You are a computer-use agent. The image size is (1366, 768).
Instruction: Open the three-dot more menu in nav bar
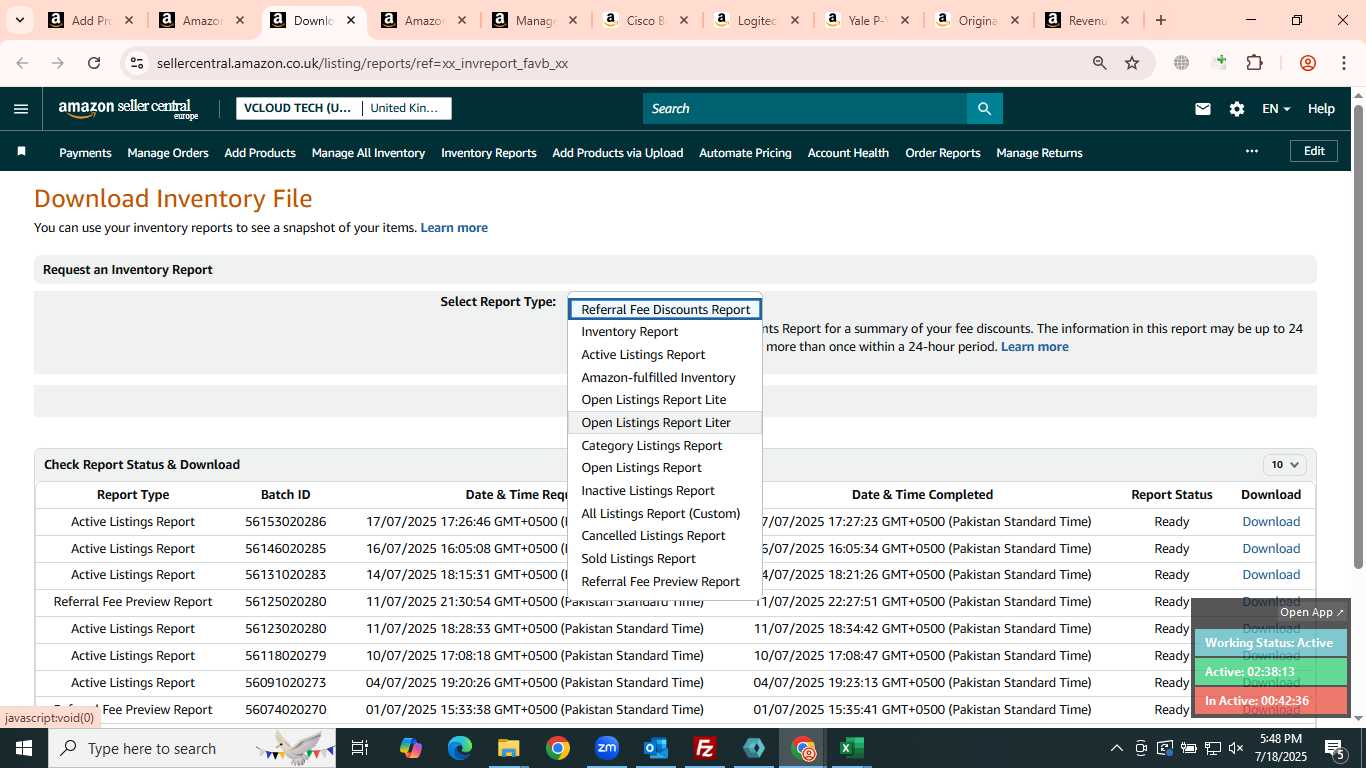[x=1251, y=151]
